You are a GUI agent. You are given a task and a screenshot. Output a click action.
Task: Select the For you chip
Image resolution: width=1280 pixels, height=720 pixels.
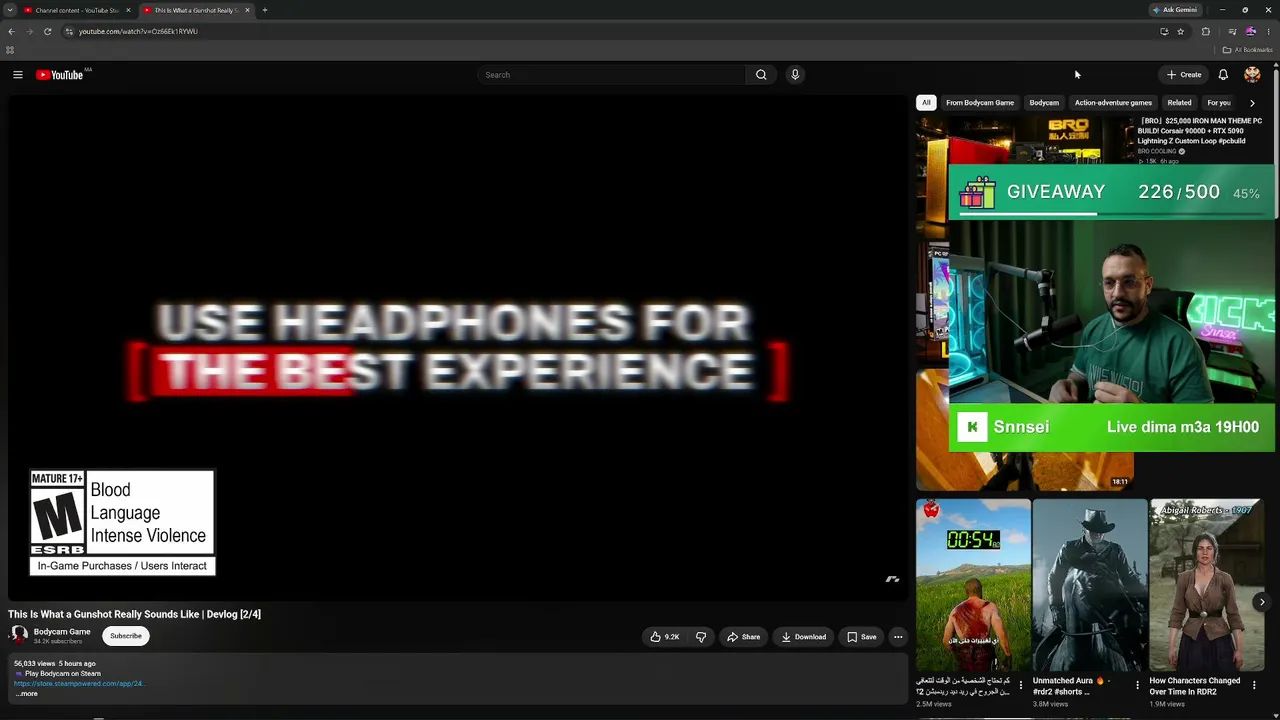click(x=1218, y=103)
